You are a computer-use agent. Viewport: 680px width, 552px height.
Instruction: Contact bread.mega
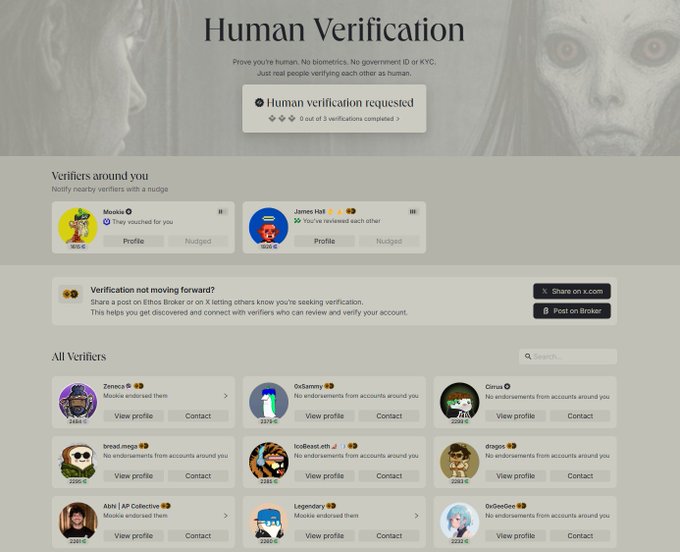(198, 476)
